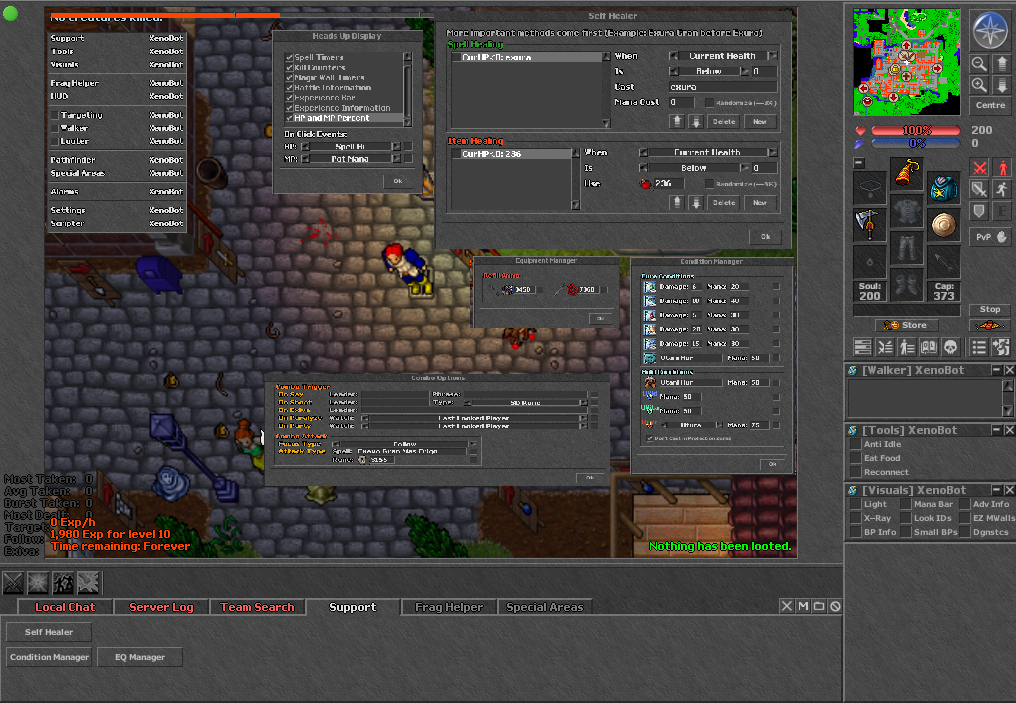Next option for Spell Healing When selector
1016x703 pixels.
pos(772,56)
